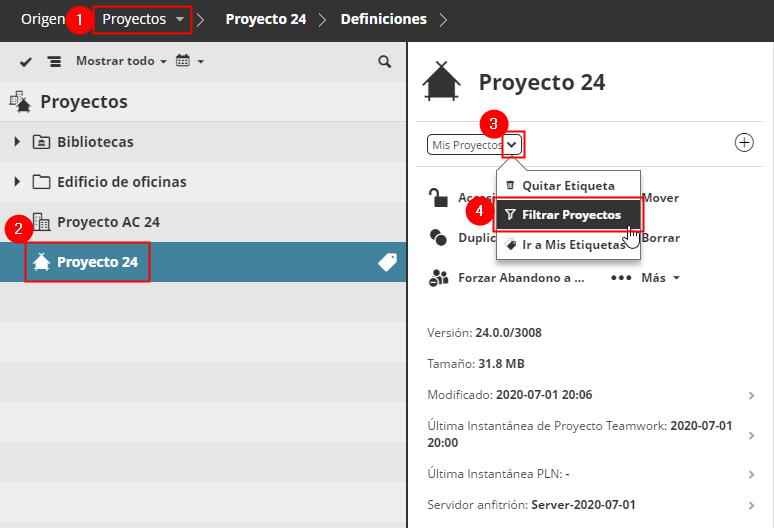
Task: Click the Server-2020-07-01 host name
Action: pos(583,505)
